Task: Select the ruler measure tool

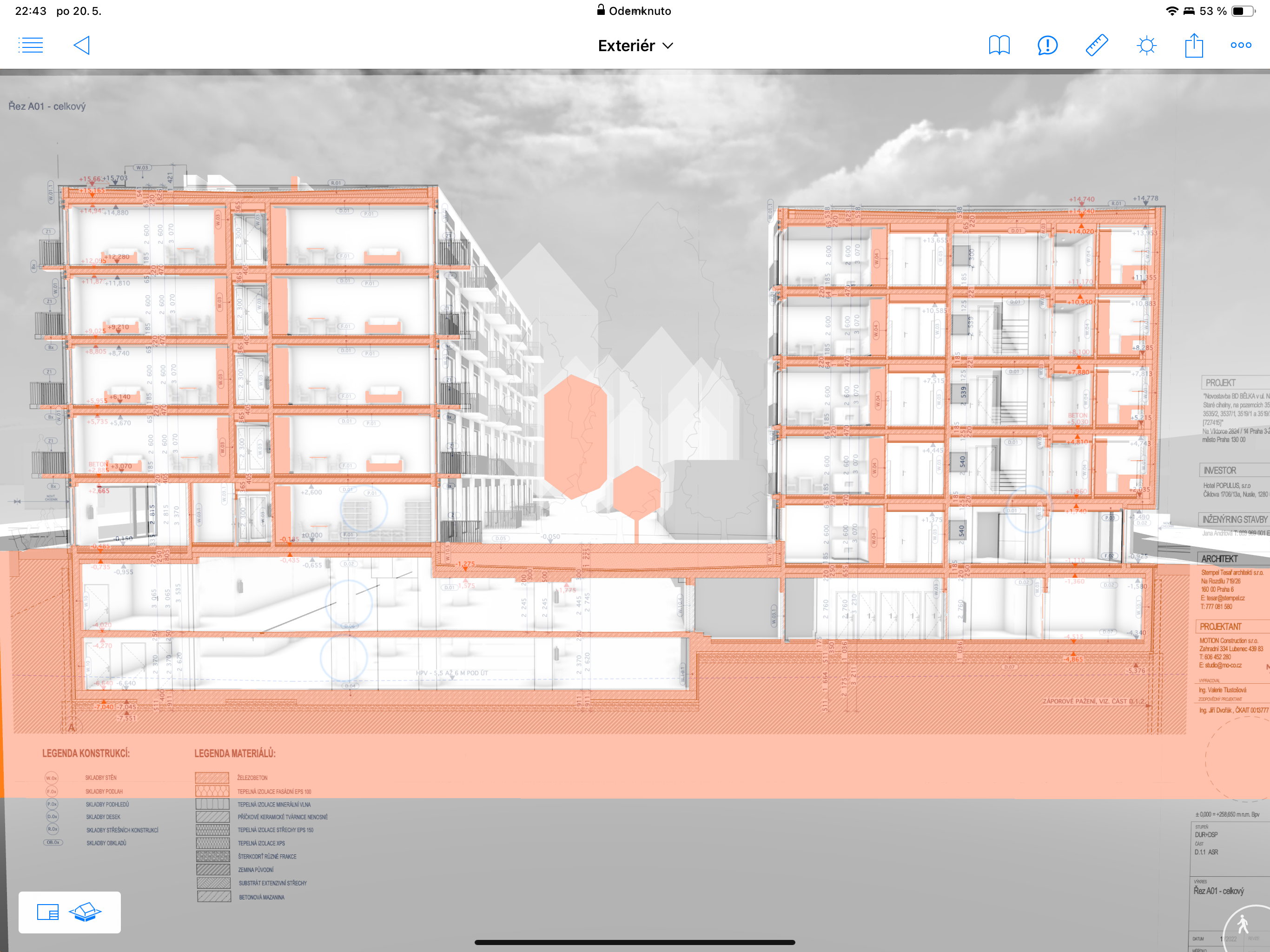Action: [x=1097, y=46]
